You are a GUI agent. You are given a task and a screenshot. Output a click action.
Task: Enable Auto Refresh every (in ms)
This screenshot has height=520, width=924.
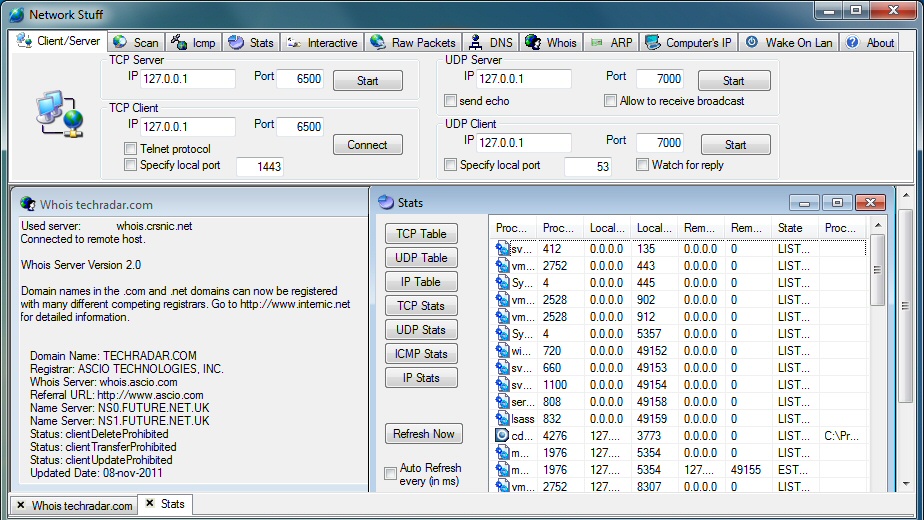click(390, 473)
